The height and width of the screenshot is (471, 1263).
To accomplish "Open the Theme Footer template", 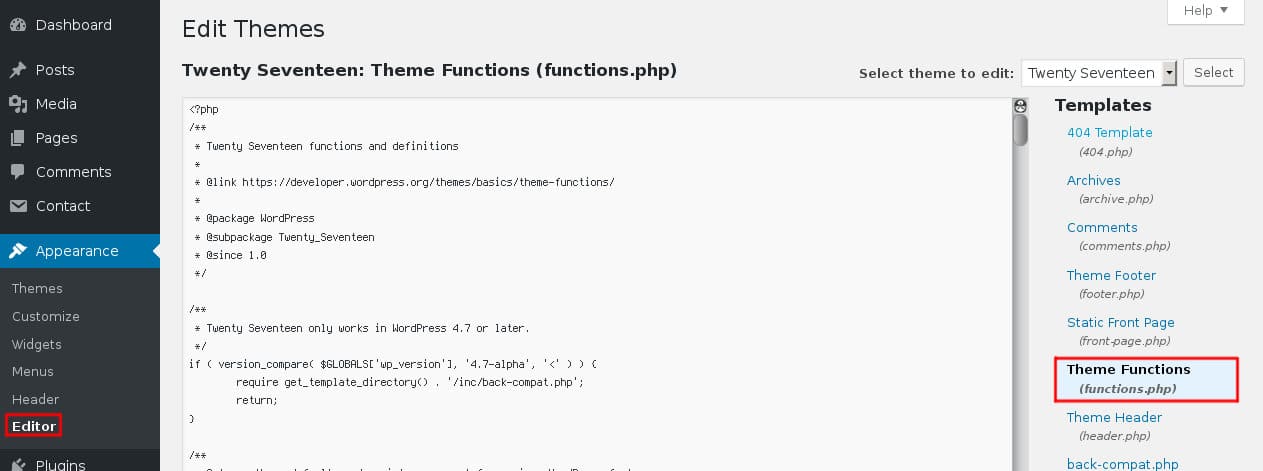I will pos(1111,275).
